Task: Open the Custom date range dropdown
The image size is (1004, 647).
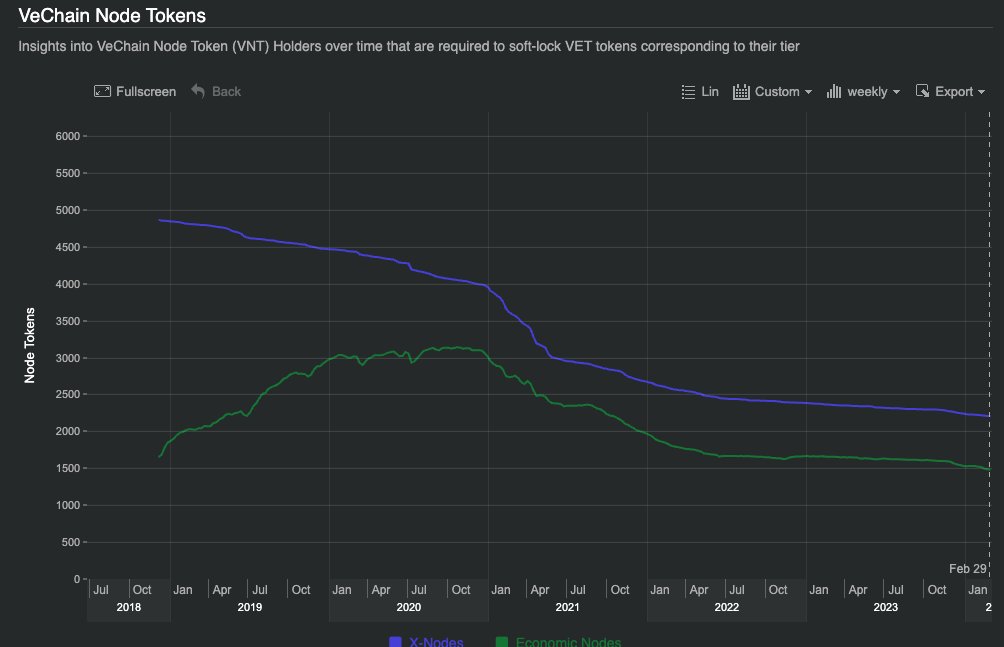Action: tap(782, 92)
